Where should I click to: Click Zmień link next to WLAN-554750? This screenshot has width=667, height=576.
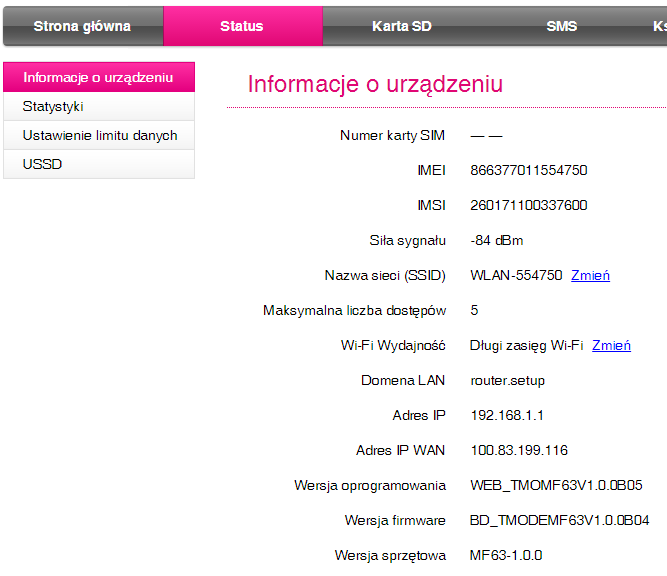(590, 275)
